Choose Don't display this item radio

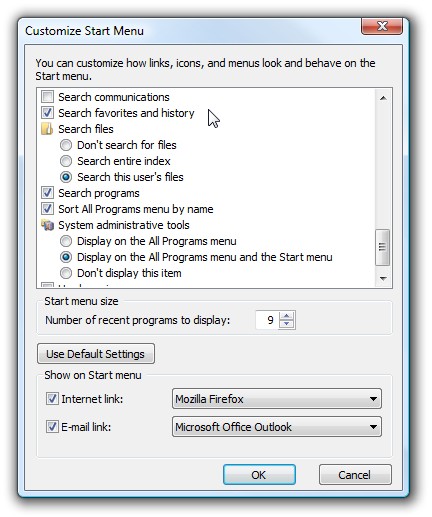click(x=66, y=273)
